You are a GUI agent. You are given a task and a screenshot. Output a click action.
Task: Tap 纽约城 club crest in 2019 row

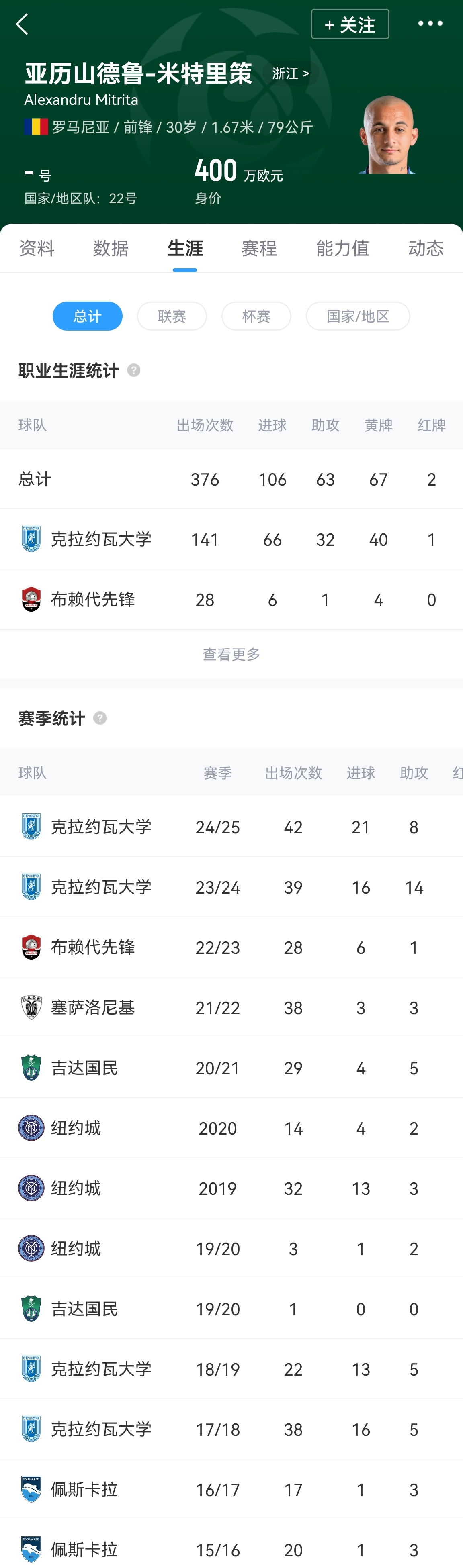point(31,1188)
